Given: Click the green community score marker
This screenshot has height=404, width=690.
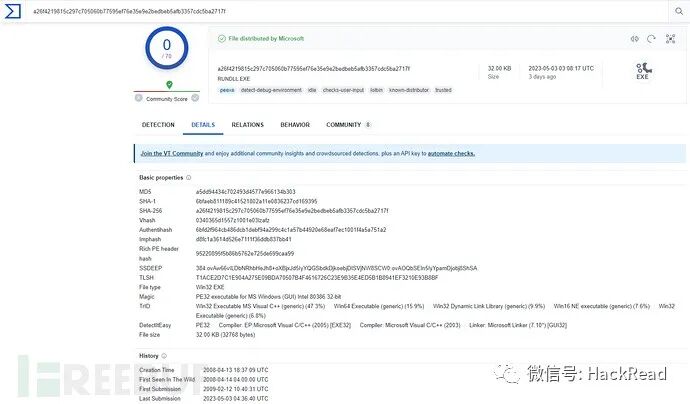Looking at the screenshot, I should (169, 84).
